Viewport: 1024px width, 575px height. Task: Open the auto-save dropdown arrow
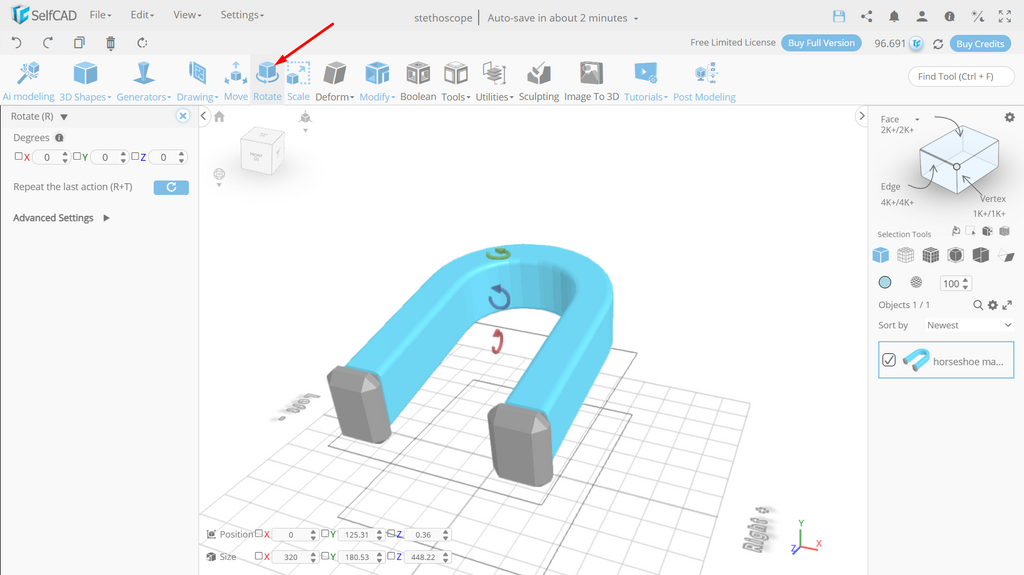pyautogui.click(x=636, y=18)
